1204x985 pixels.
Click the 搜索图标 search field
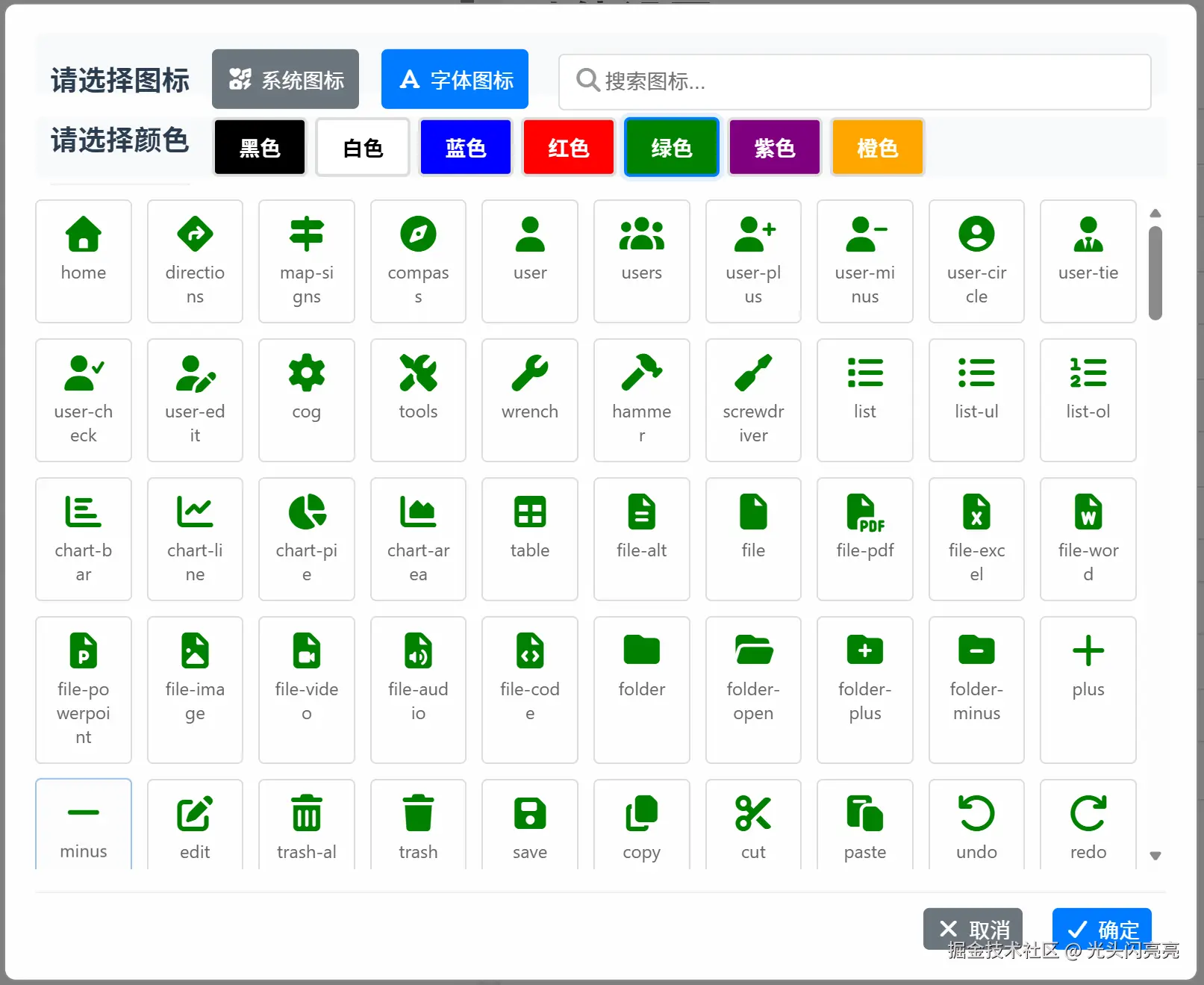click(x=855, y=81)
